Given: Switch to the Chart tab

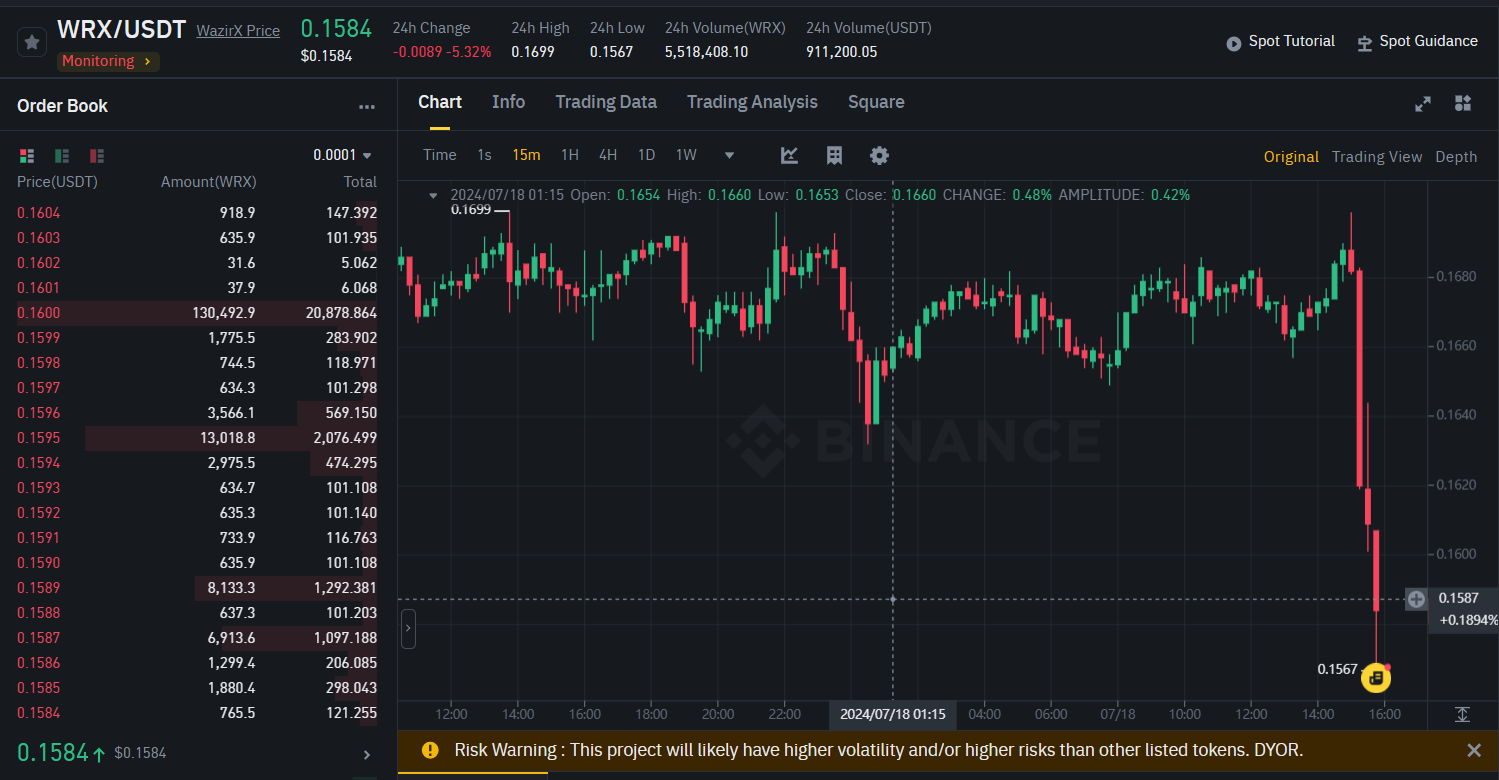Looking at the screenshot, I should pos(440,102).
